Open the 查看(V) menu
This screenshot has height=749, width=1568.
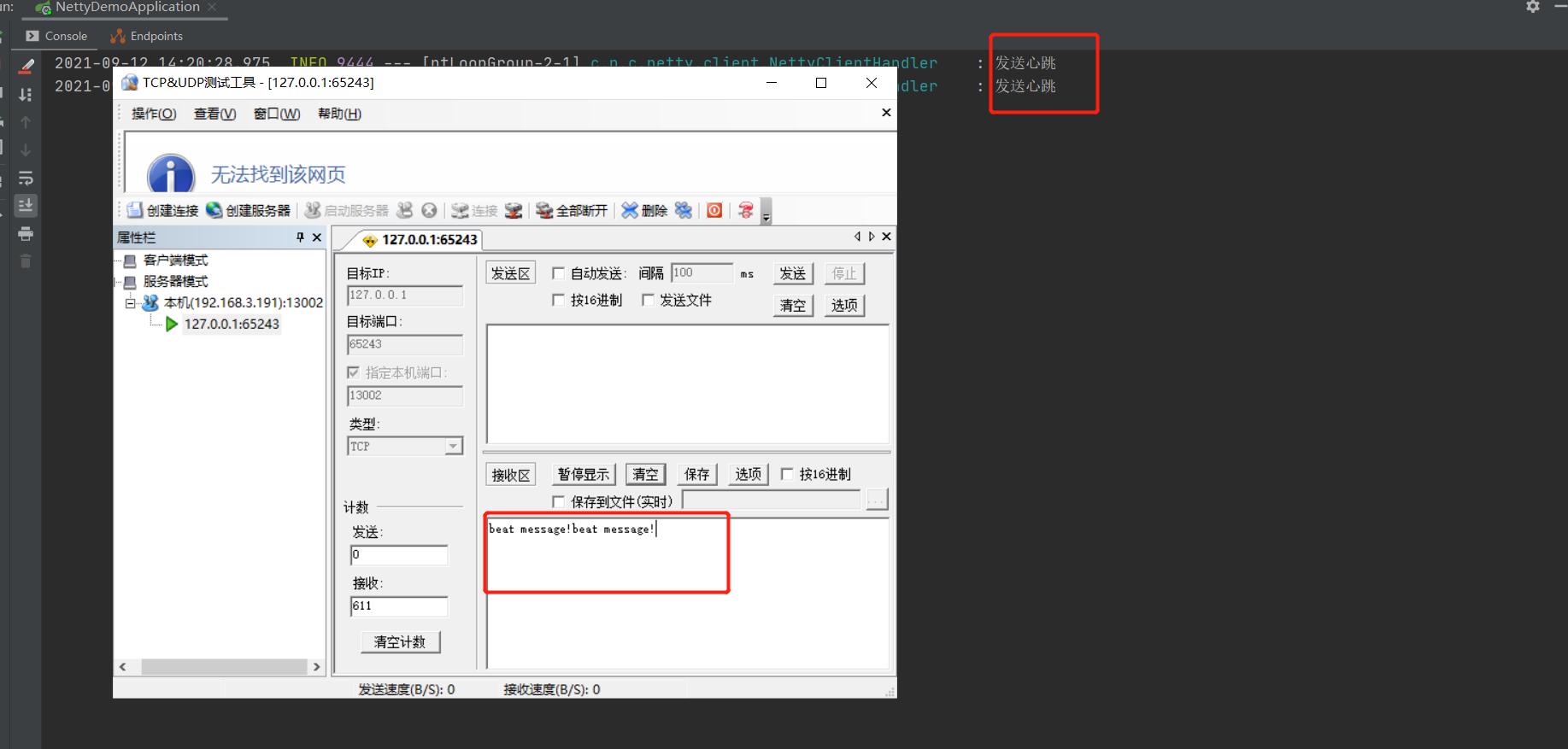pos(214,114)
